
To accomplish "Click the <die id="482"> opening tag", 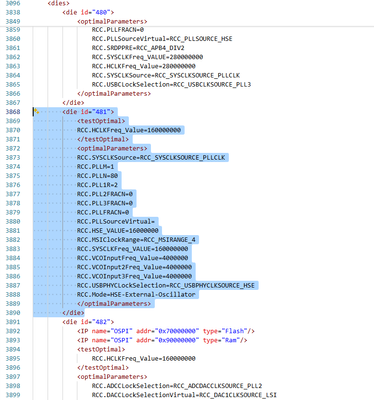I will 88,322.
